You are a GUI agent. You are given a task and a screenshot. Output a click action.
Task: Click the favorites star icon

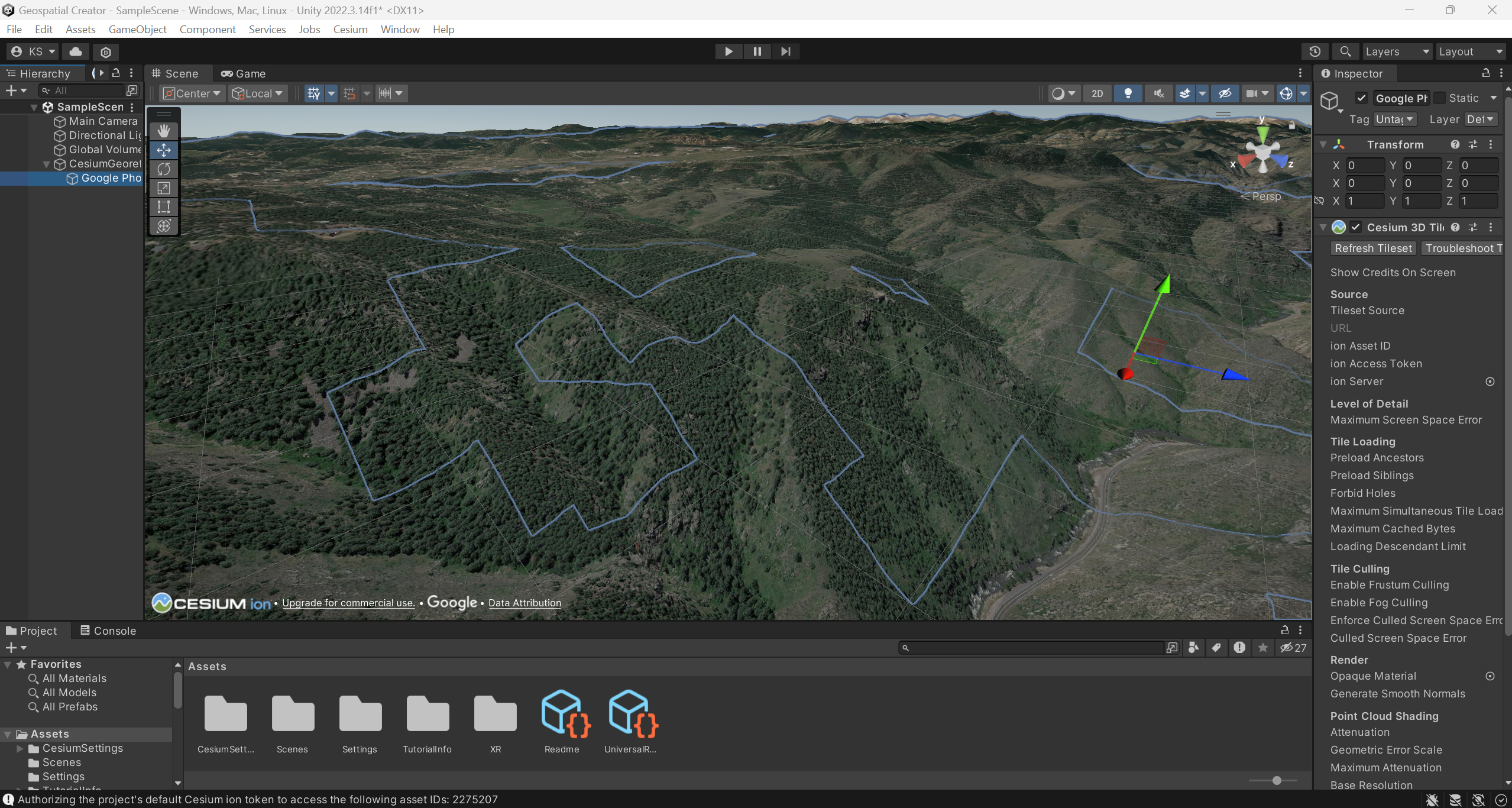point(1262,648)
